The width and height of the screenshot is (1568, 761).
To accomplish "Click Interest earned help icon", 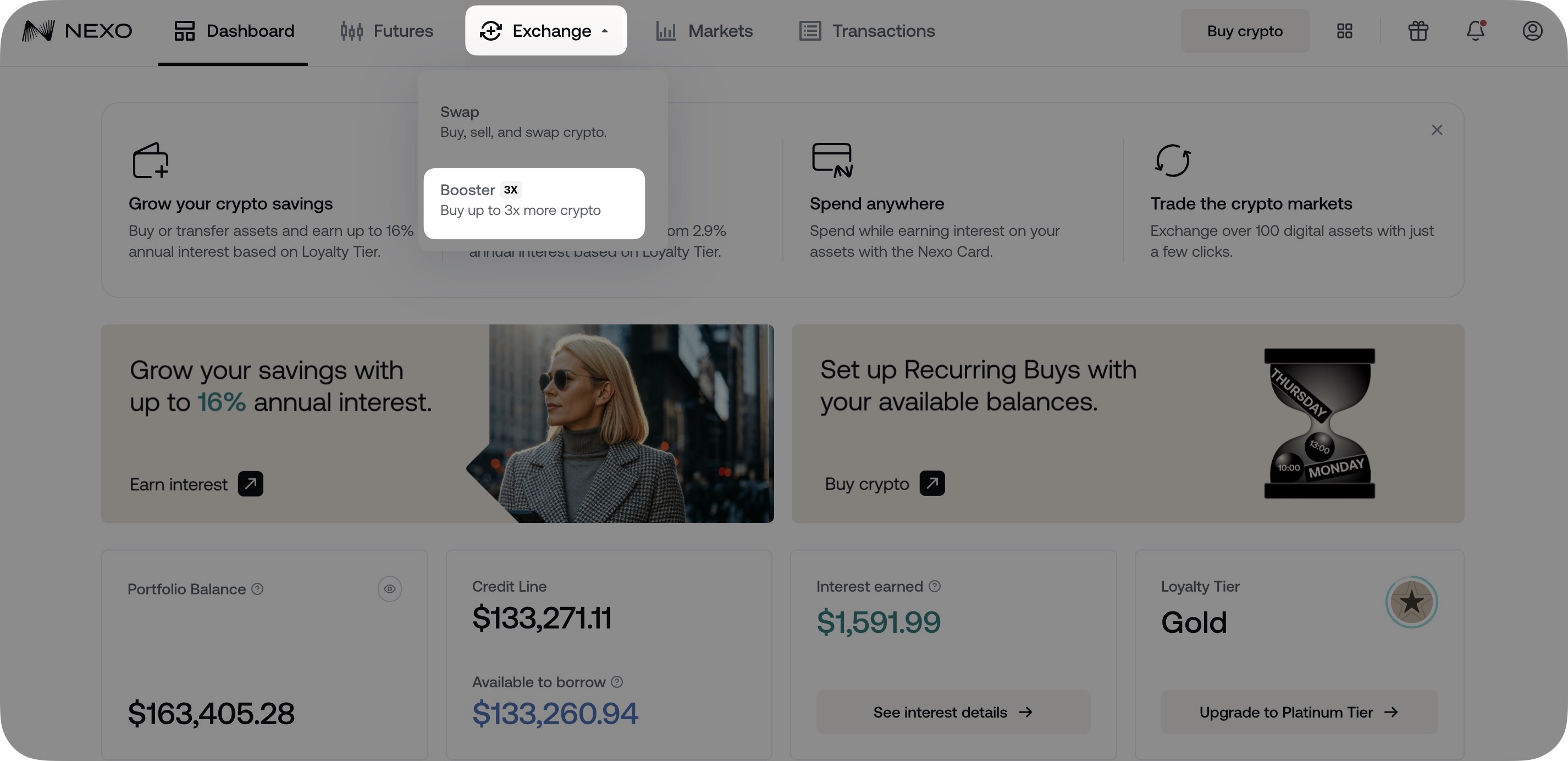I will pyautogui.click(x=934, y=586).
